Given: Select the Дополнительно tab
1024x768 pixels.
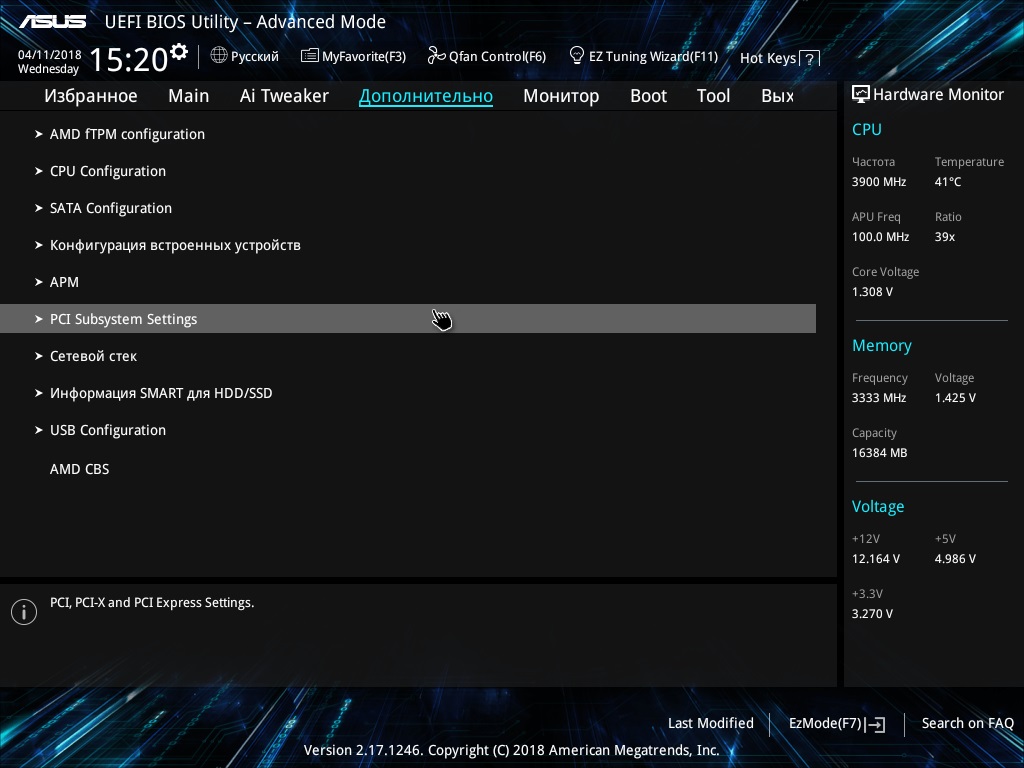Looking at the screenshot, I should [x=426, y=96].
